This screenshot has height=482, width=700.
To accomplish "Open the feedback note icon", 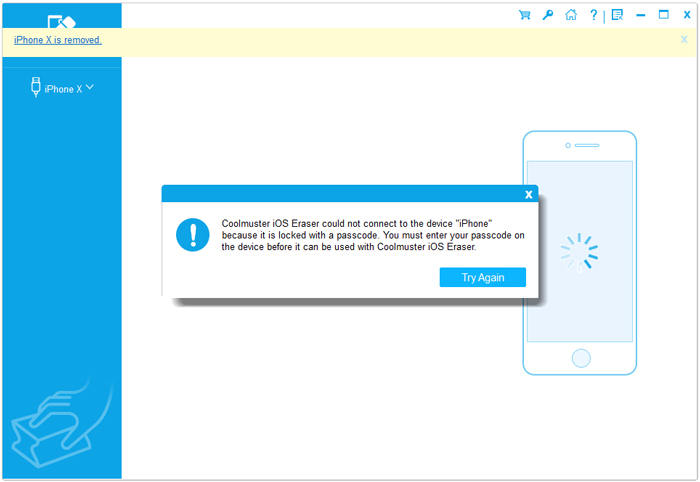I will [617, 15].
